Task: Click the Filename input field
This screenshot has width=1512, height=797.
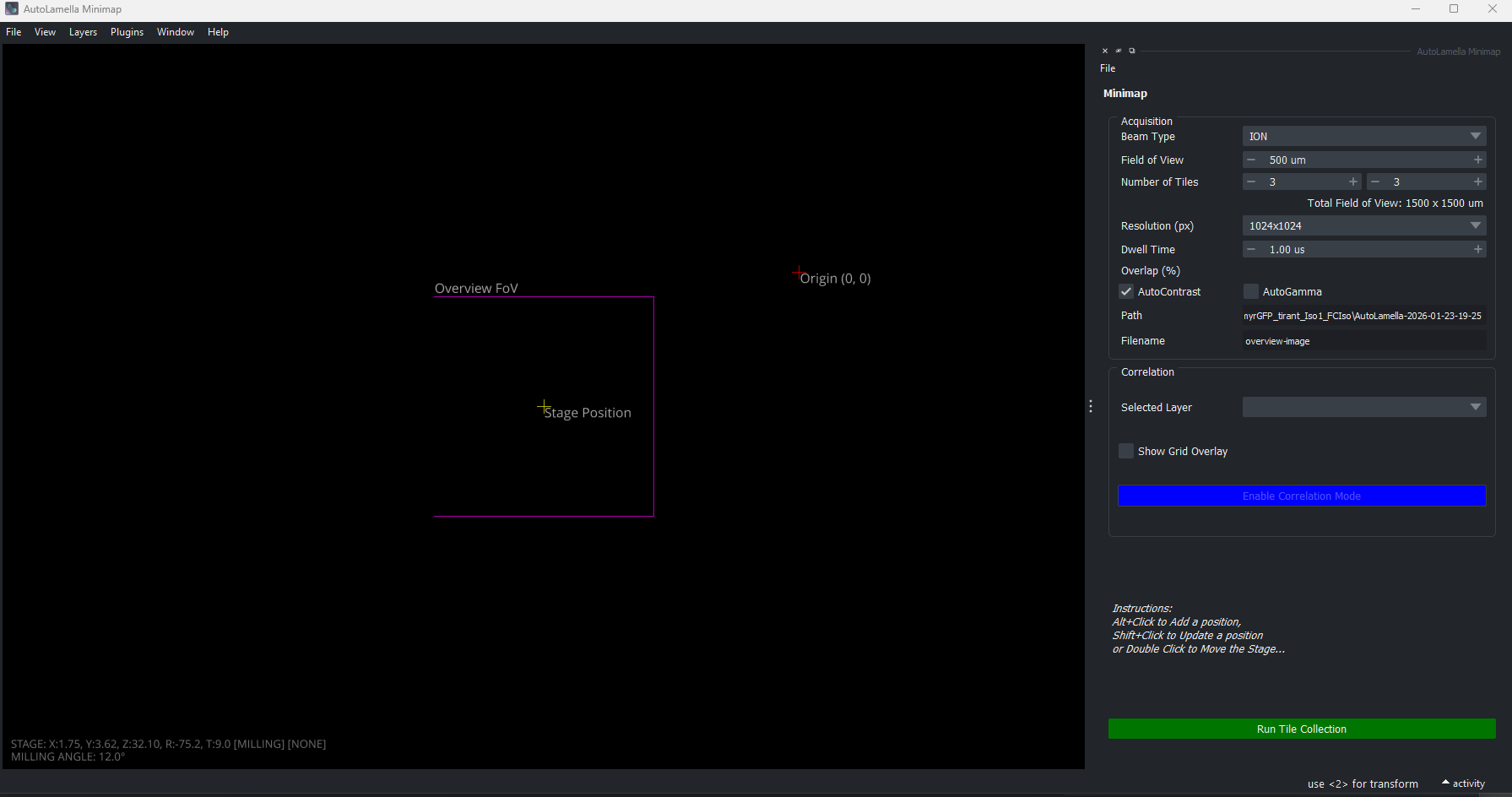Action: tap(1363, 341)
